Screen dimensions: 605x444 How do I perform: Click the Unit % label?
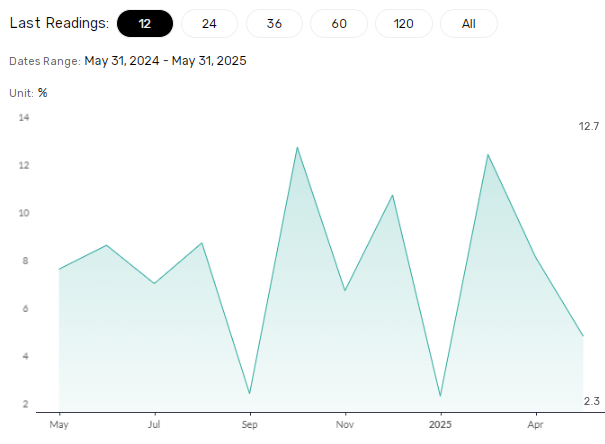pos(28,93)
